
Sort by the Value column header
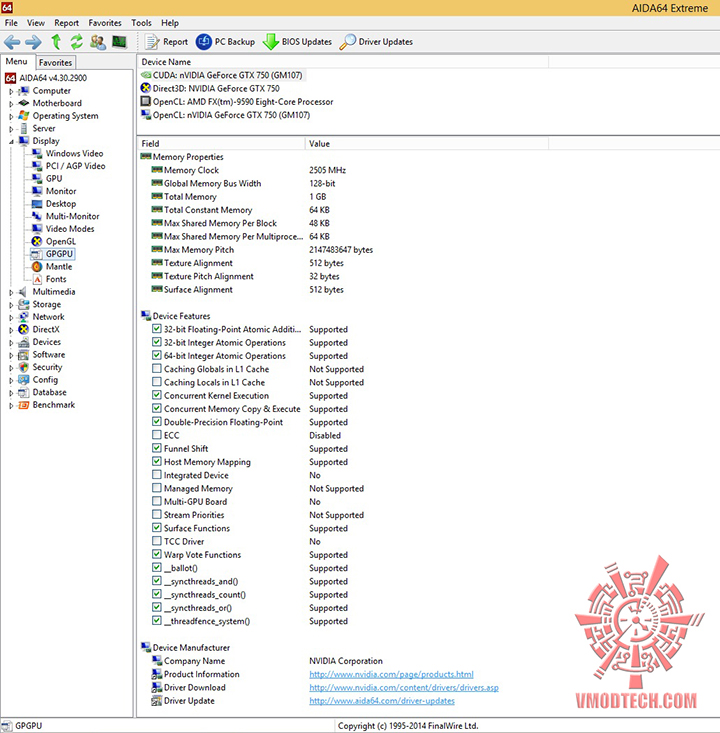click(x=427, y=144)
